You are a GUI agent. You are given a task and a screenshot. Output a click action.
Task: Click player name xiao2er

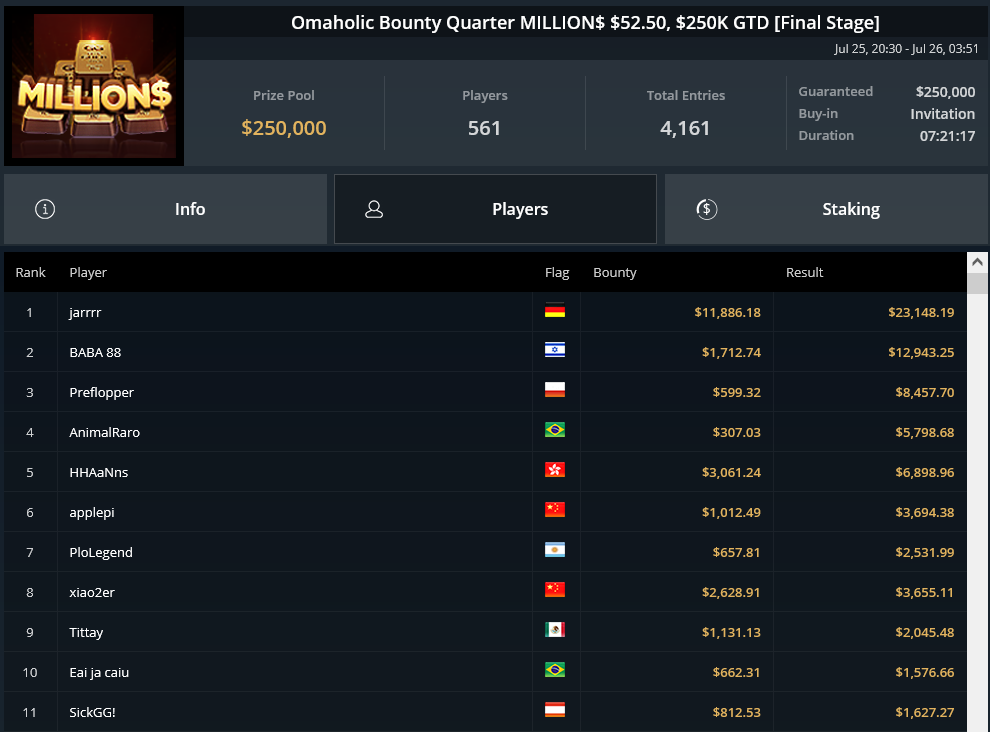[92, 592]
